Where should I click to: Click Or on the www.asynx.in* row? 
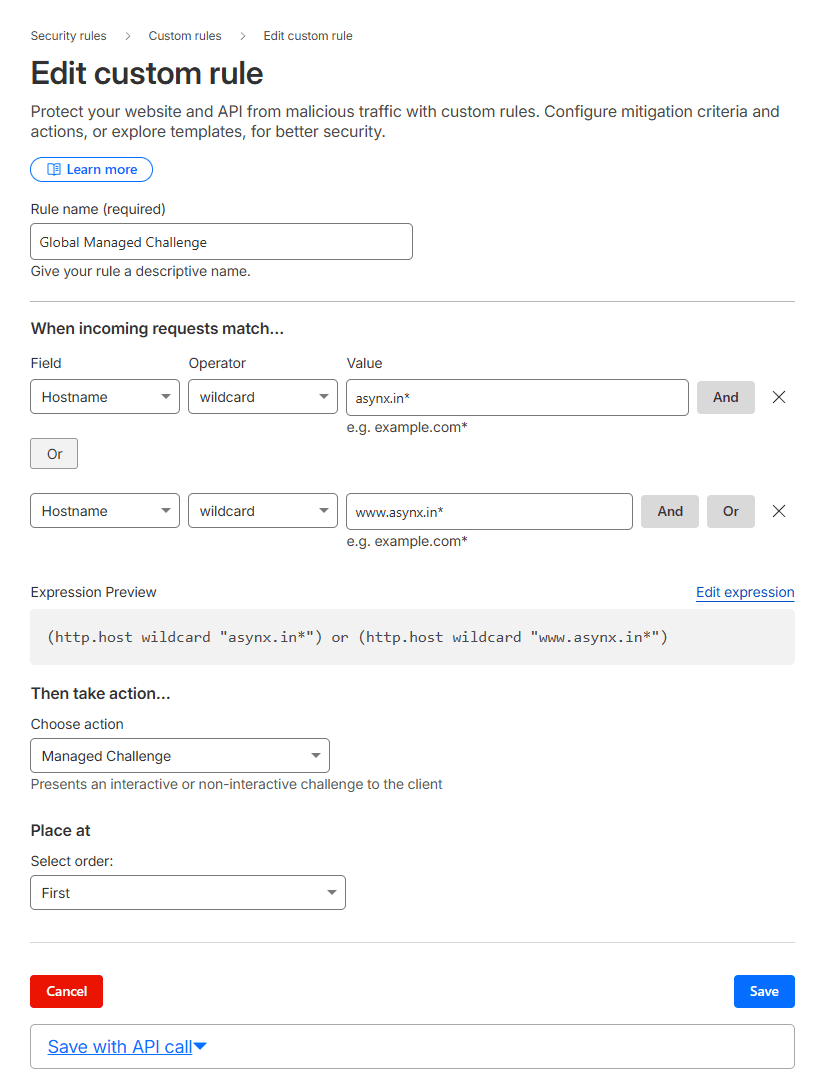coord(730,511)
